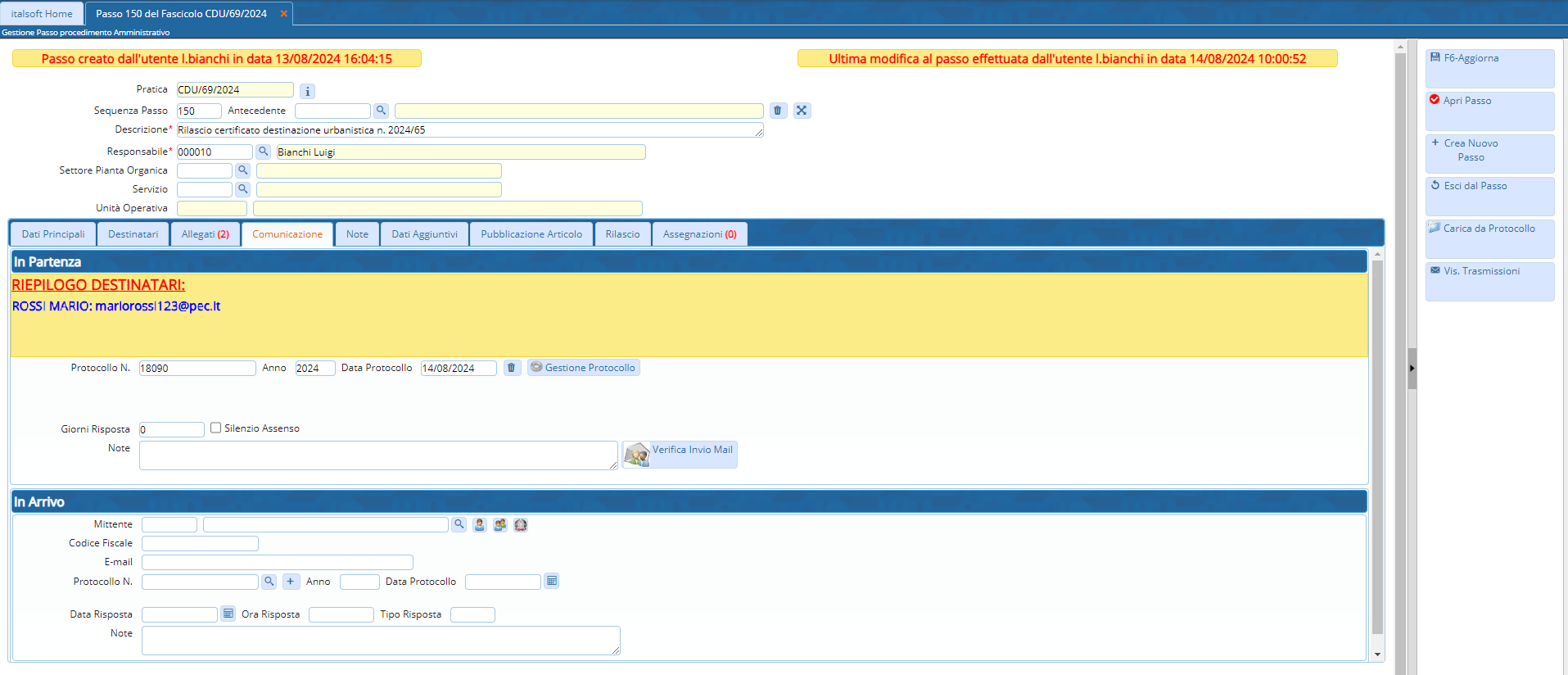Collapse the right side panel arrow
The image size is (1568, 675).
click(1412, 369)
